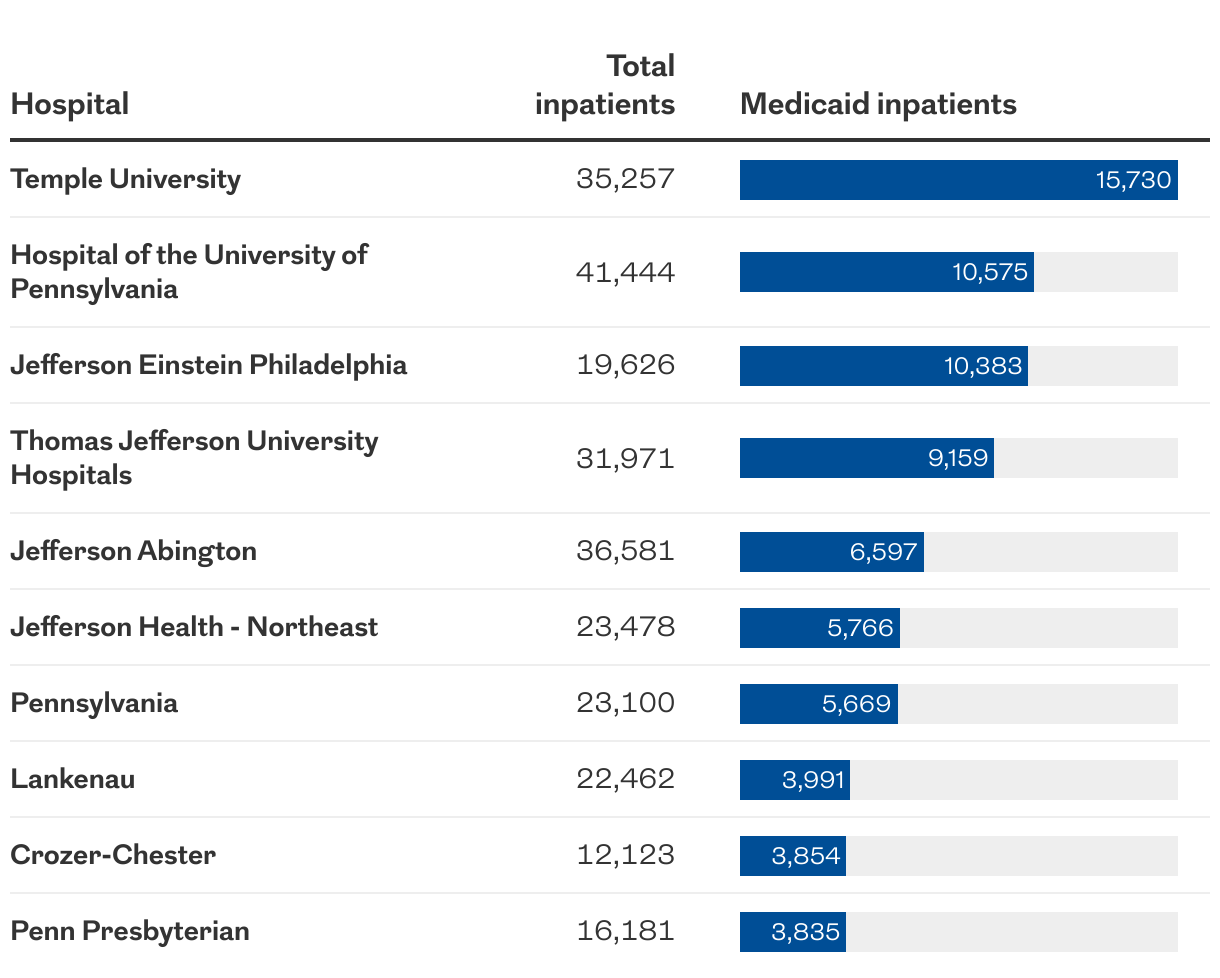The image size is (1220, 978).
Task: Select Jefferson Health - Northeast label
Action: tap(195, 627)
